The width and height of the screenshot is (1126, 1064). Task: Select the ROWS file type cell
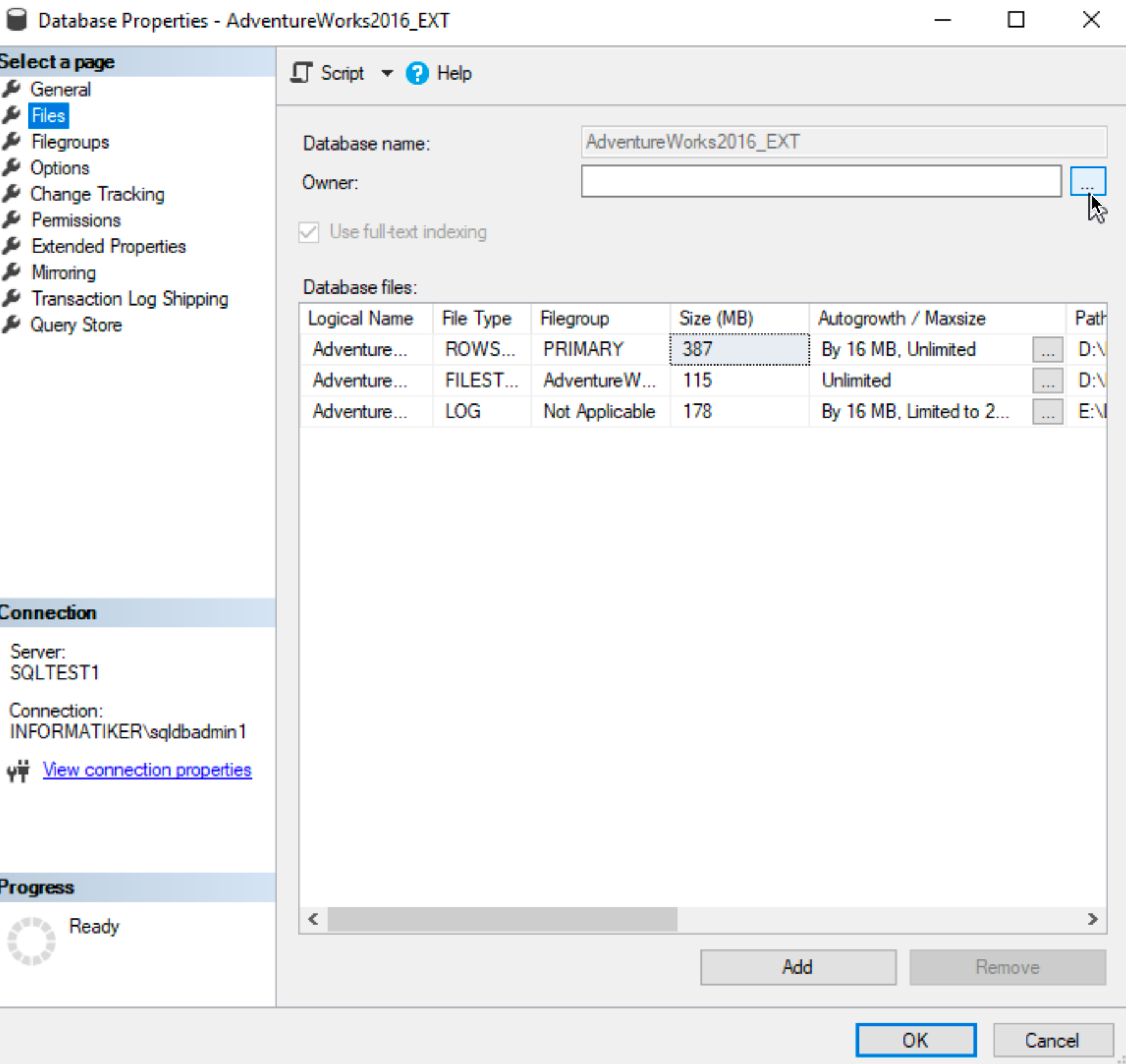pos(482,349)
